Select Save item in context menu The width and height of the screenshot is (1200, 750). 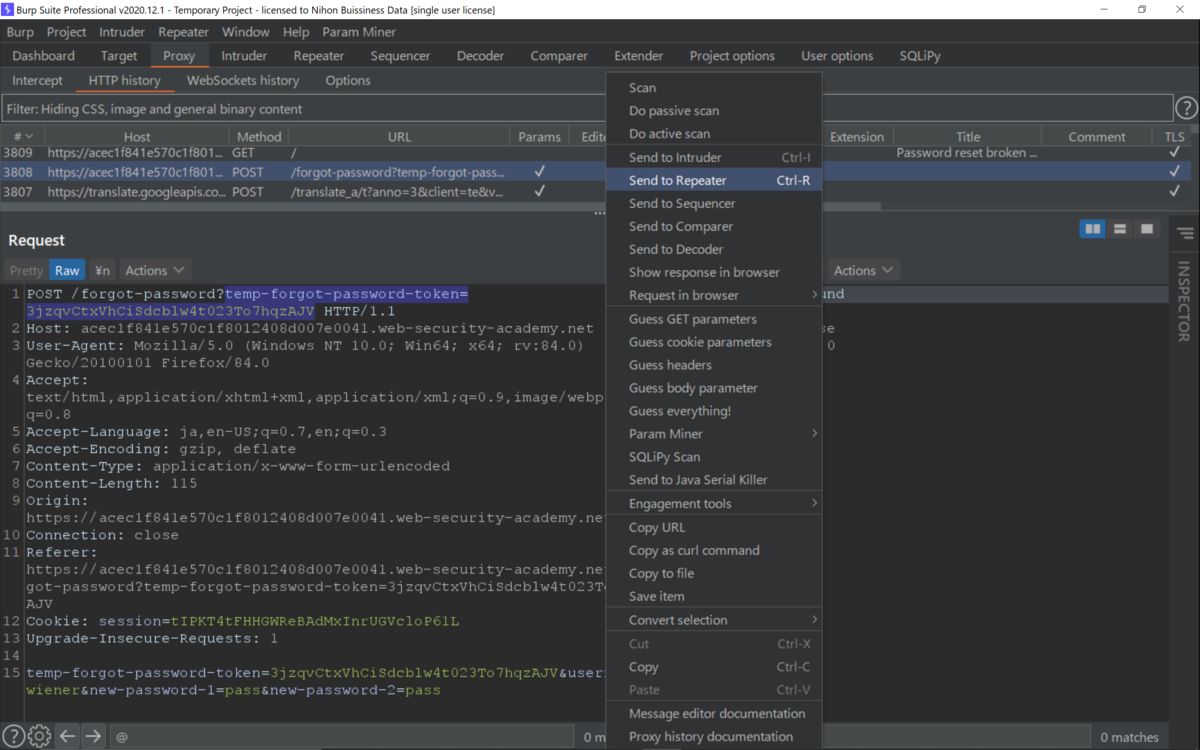(714, 596)
